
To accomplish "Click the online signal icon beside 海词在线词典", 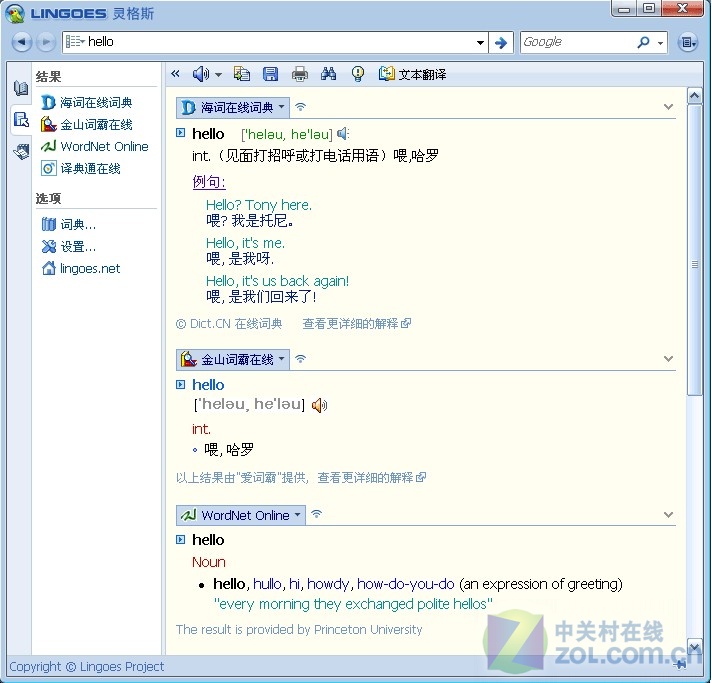I will (300, 107).
